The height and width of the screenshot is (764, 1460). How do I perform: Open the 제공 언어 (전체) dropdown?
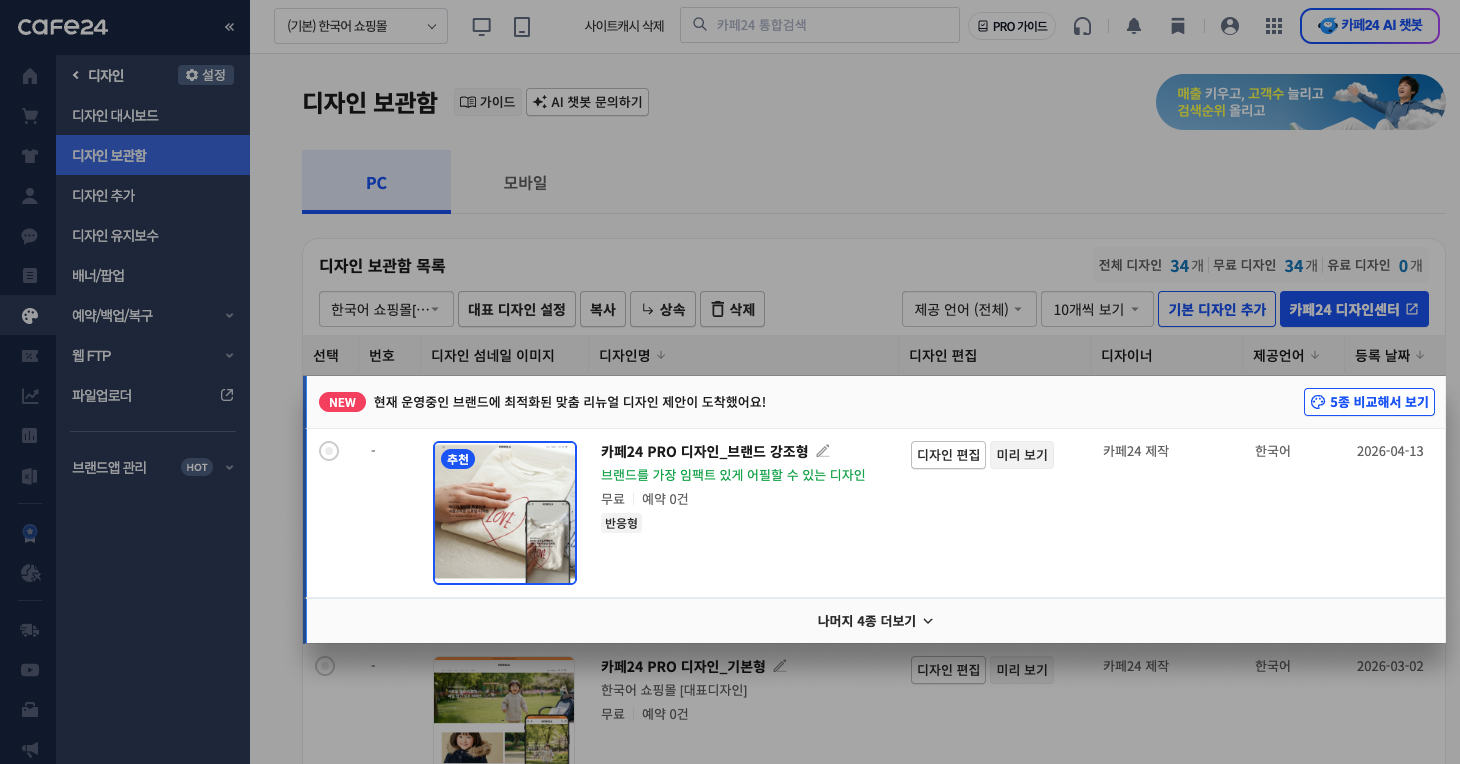coord(968,310)
